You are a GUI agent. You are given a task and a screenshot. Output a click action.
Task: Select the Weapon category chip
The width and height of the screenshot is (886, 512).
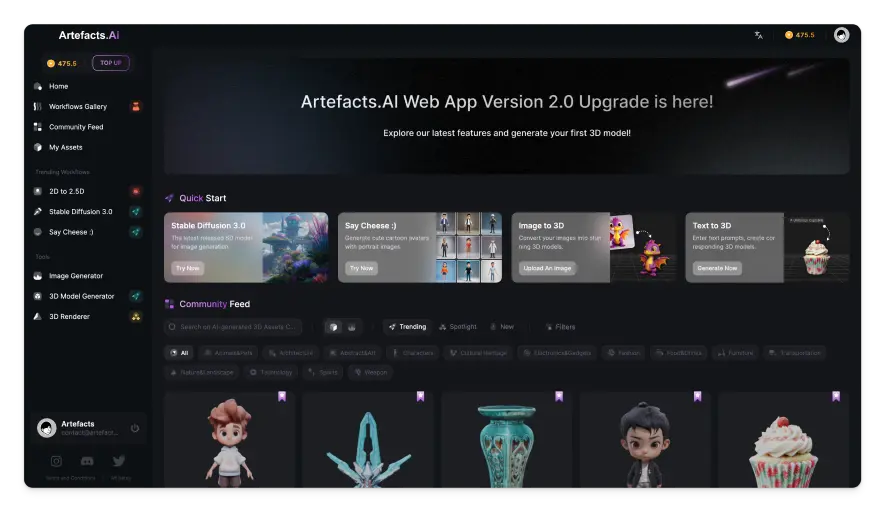(x=371, y=372)
